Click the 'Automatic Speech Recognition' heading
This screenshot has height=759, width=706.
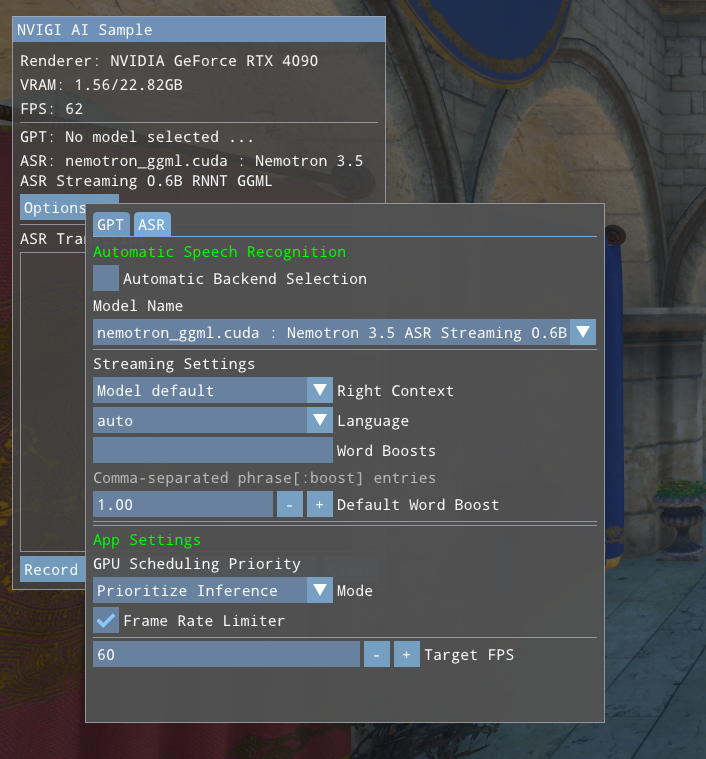[x=220, y=252]
